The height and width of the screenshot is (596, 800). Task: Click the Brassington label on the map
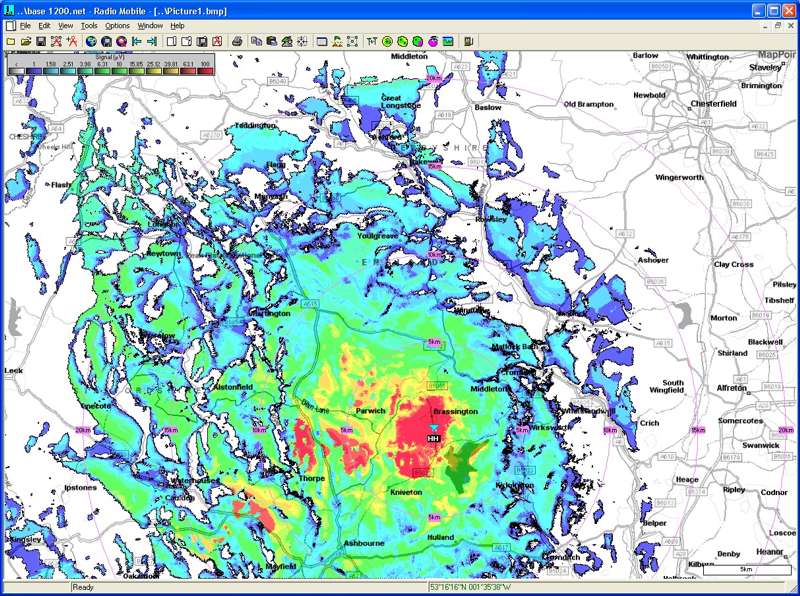point(456,411)
